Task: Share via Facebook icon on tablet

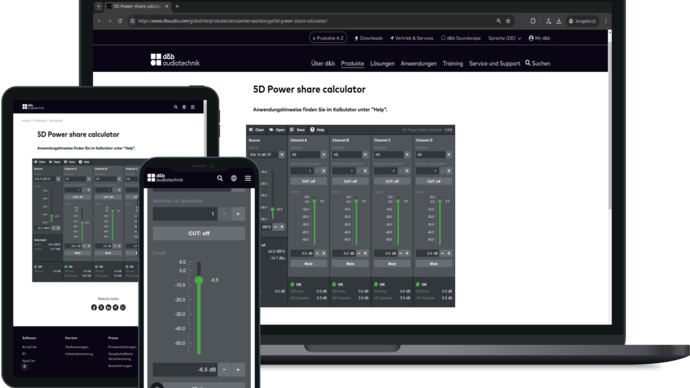Action: click(x=94, y=307)
